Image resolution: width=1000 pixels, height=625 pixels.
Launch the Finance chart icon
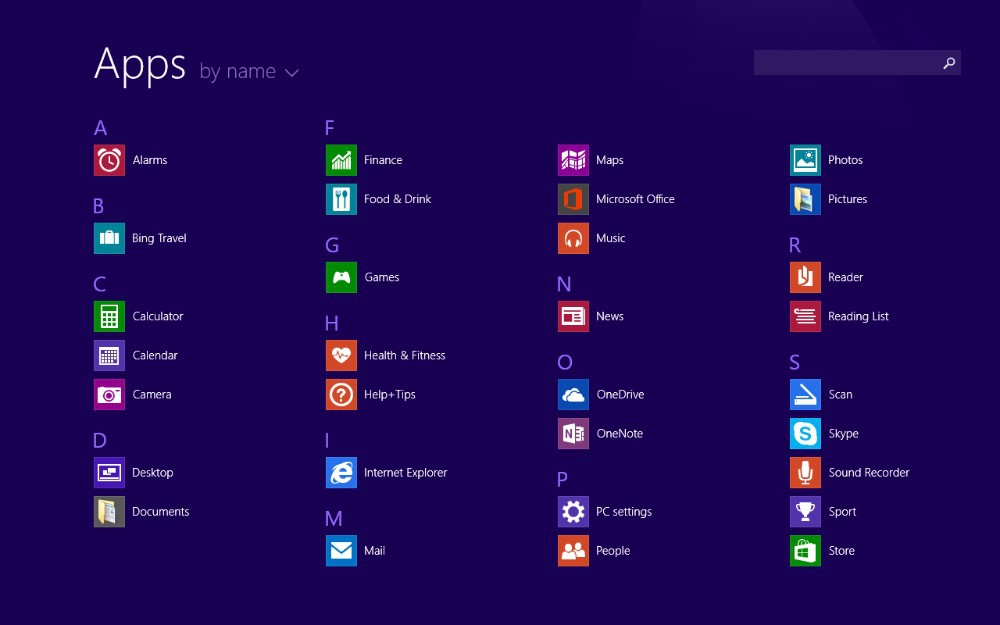click(341, 160)
